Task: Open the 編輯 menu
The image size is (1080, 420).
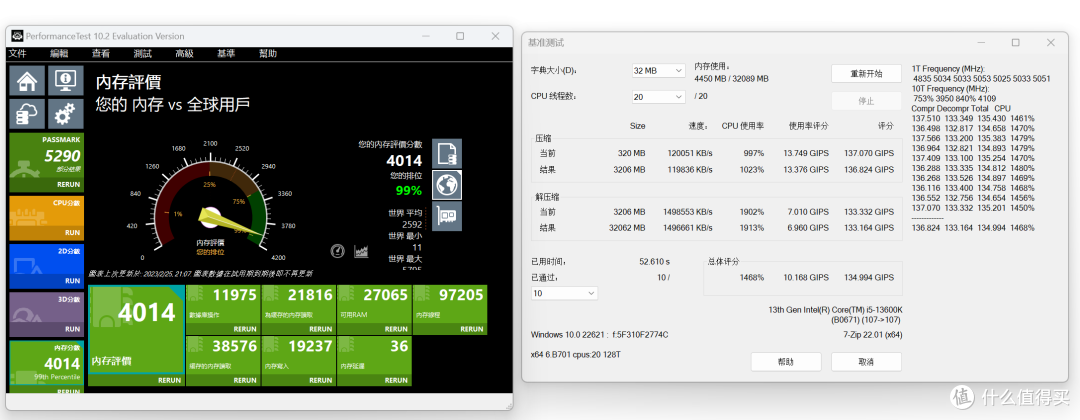Action: [59, 54]
